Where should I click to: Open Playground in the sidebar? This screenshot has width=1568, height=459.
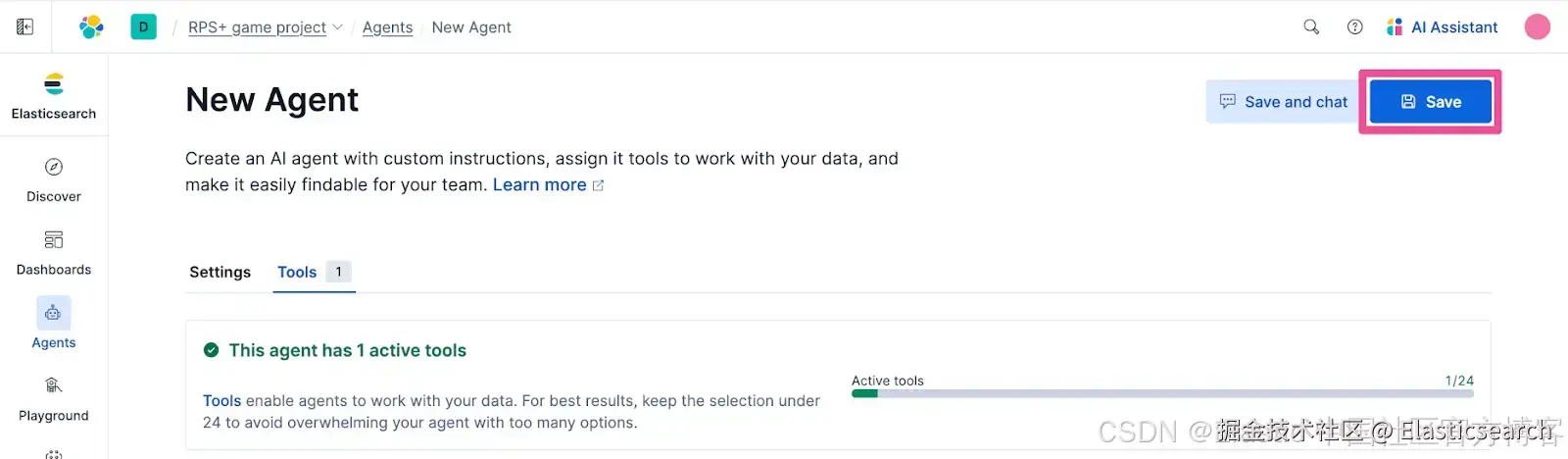(54, 399)
